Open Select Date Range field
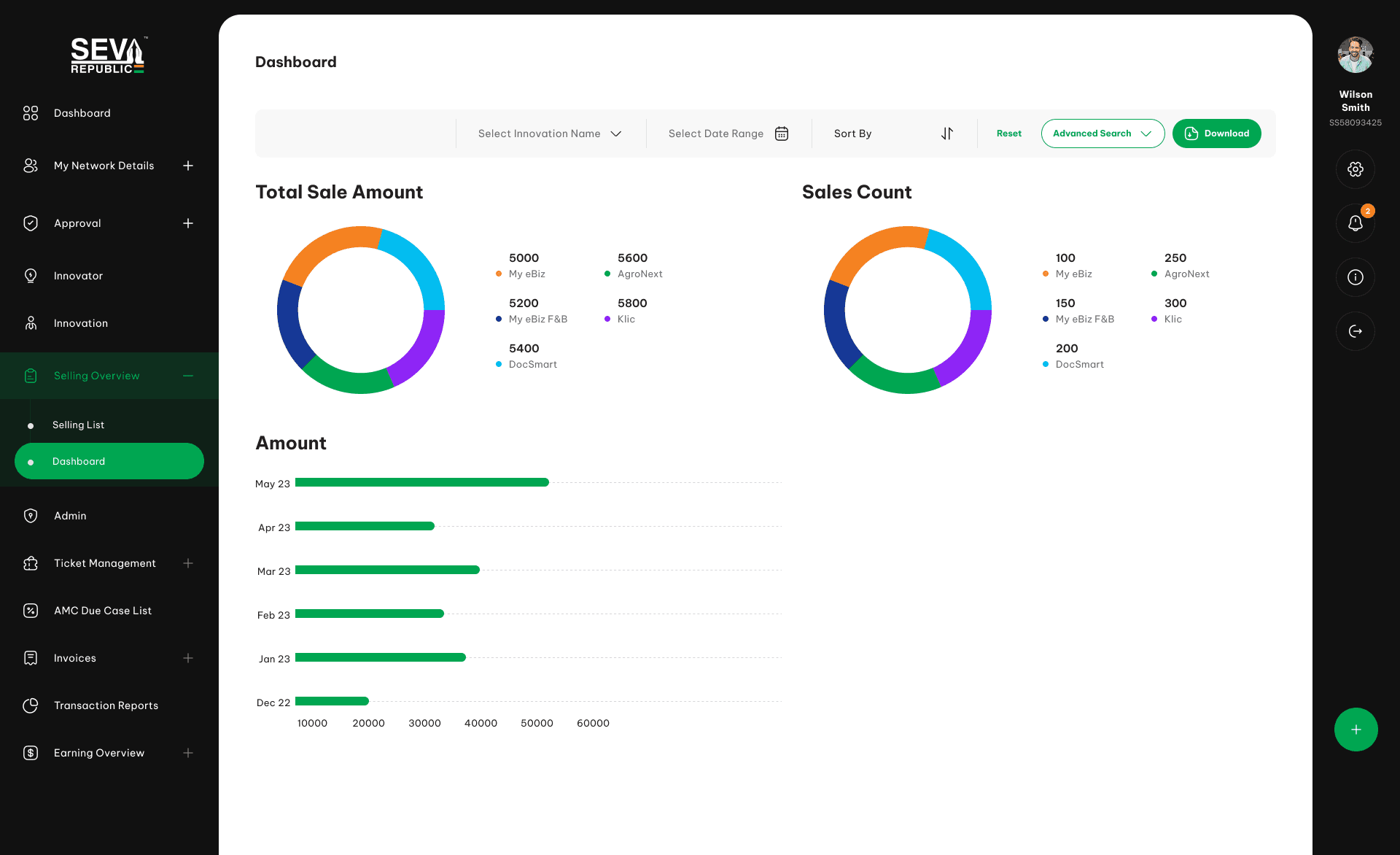 pyautogui.click(x=728, y=134)
